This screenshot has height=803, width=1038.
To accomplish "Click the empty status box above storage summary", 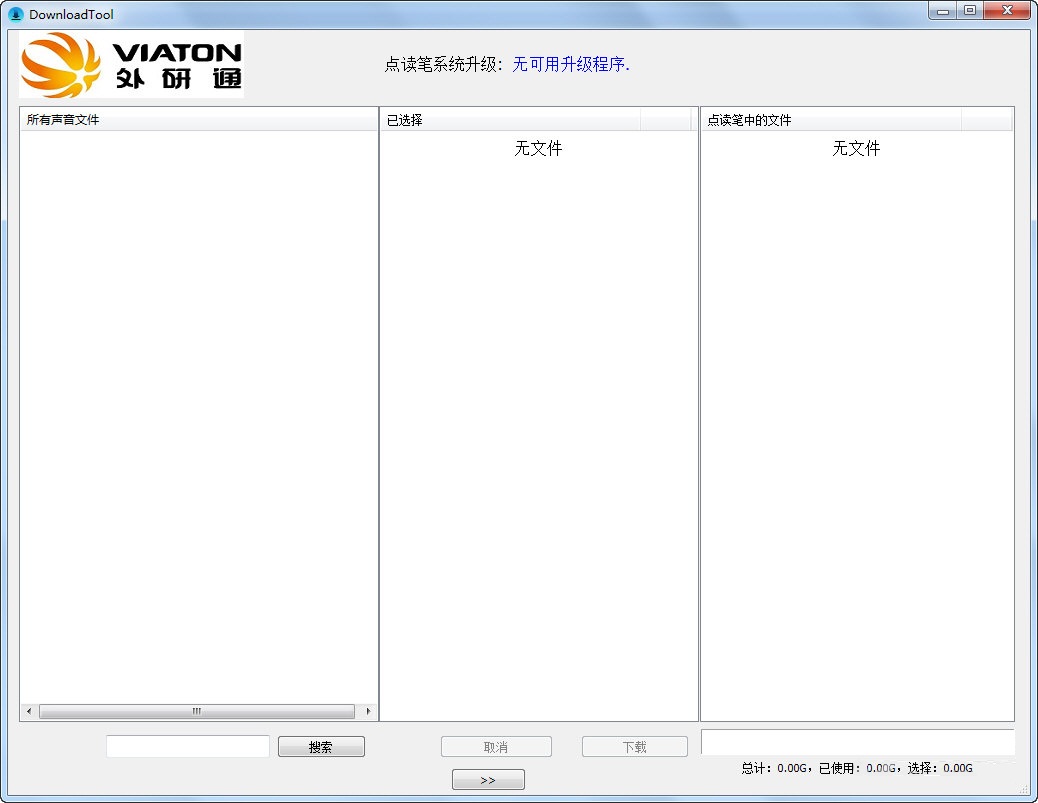I will 857,742.
